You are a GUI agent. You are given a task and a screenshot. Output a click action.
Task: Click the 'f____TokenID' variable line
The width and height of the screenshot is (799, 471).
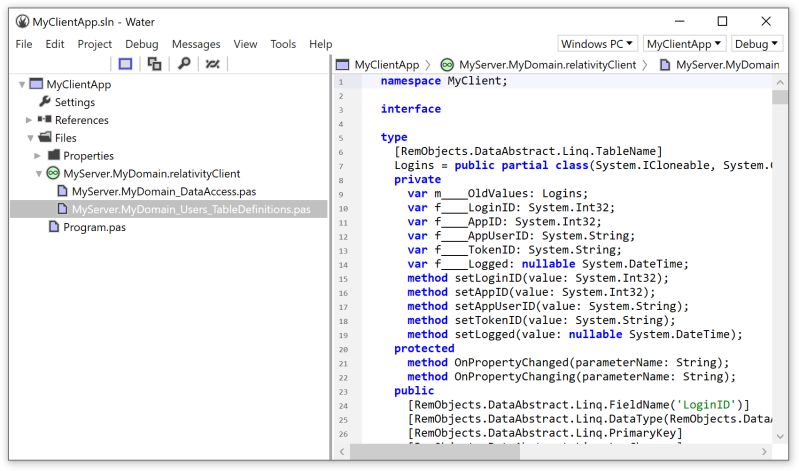coord(514,250)
